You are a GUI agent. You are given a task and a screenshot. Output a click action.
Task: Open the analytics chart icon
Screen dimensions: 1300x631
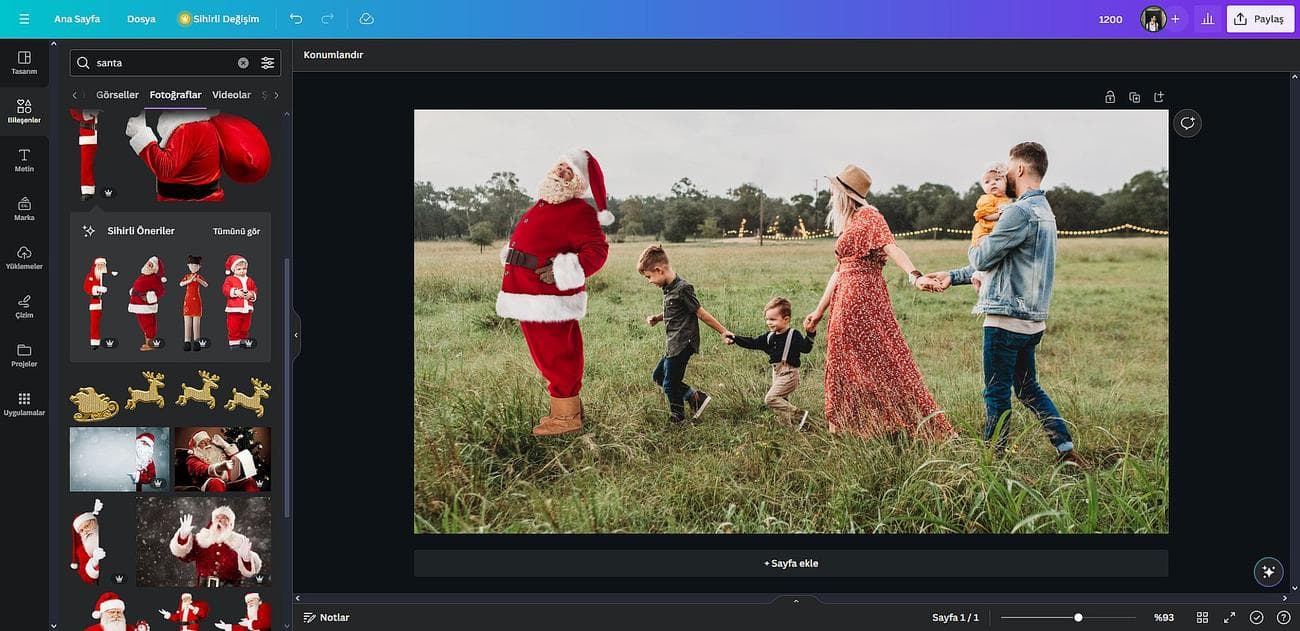(1207, 19)
